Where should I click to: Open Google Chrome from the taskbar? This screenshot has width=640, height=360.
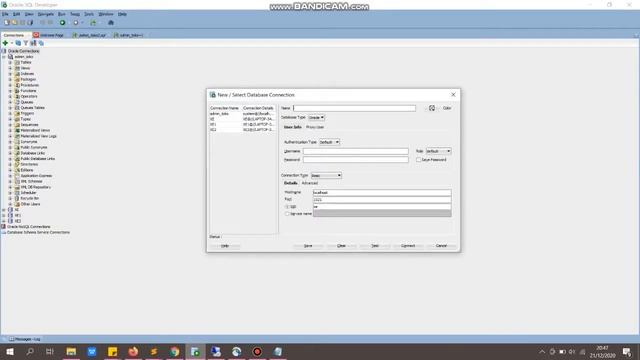175,351
